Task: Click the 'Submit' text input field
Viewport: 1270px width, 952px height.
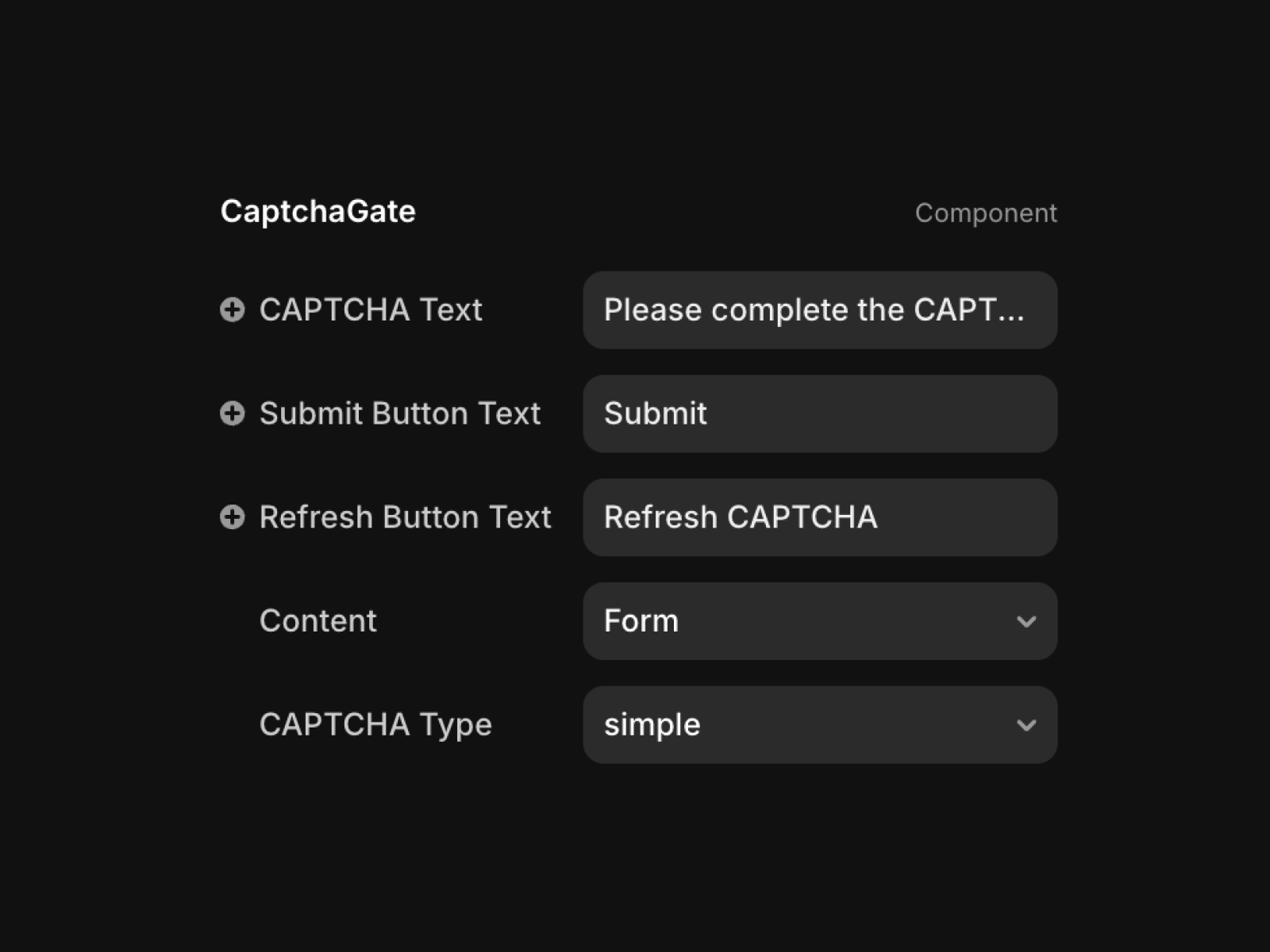Action: coord(819,414)
